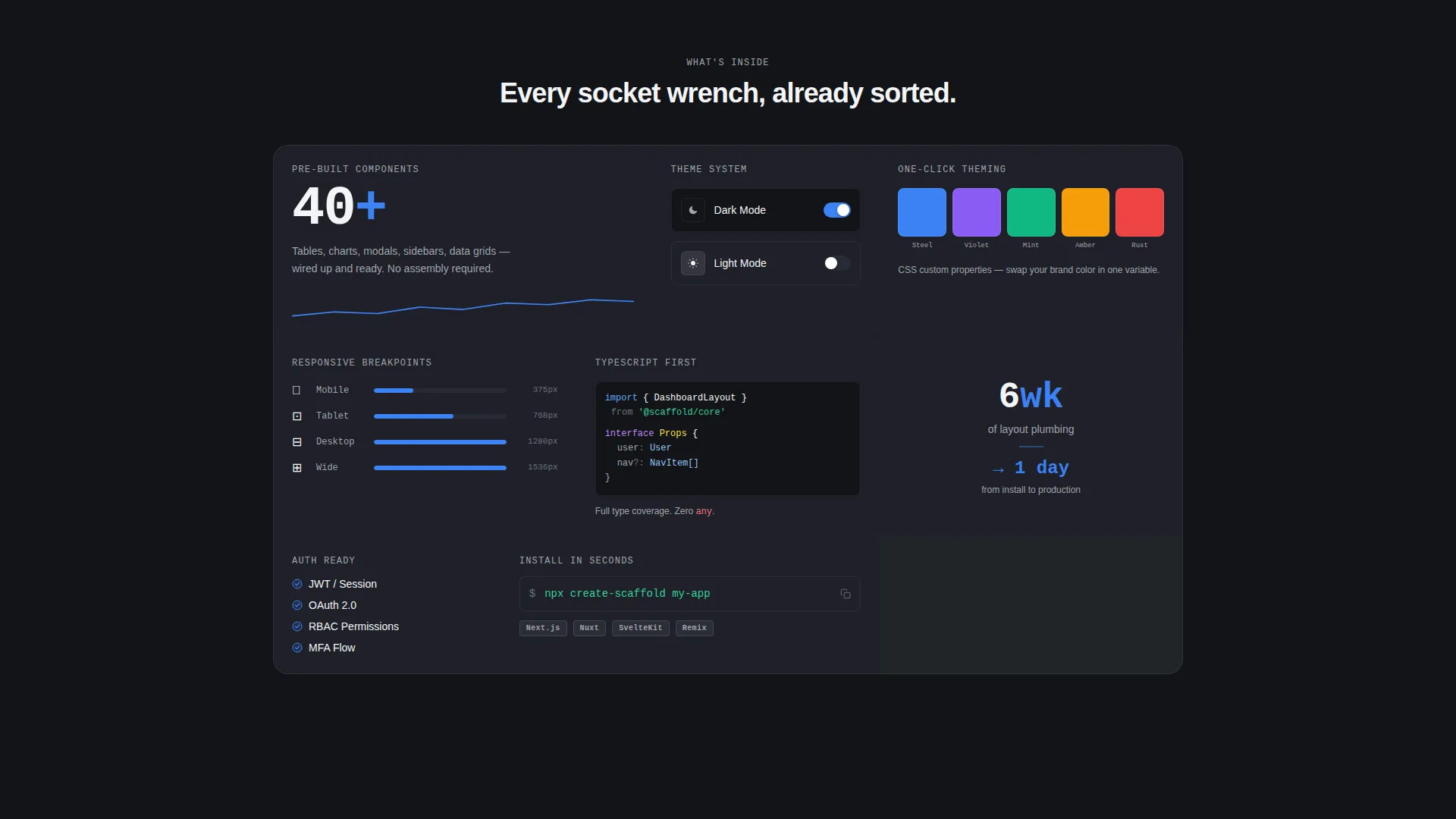
Task: Select the Remix framework tag
Action: pyautogui.click(x=695, y=628)
